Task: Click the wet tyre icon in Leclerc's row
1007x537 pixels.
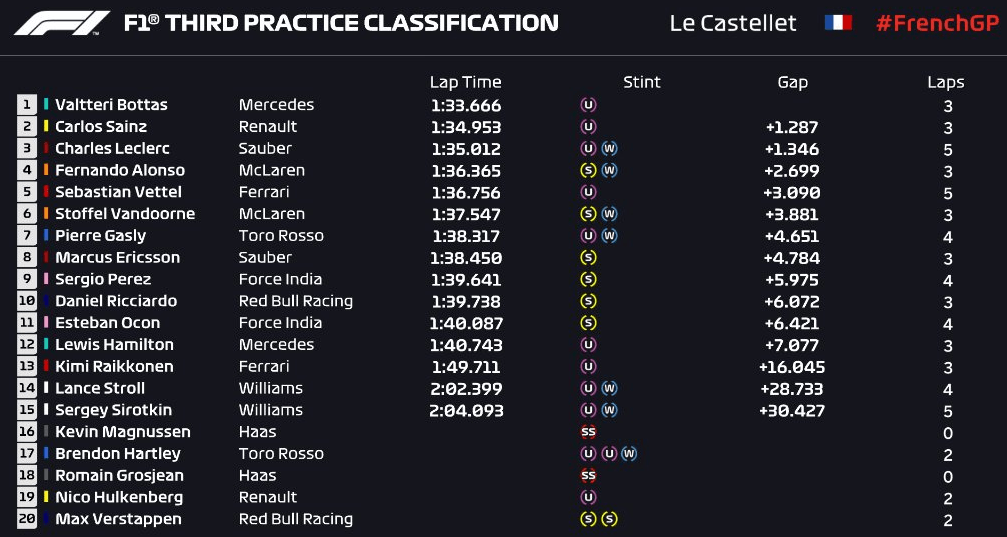Action: point(609,148)
